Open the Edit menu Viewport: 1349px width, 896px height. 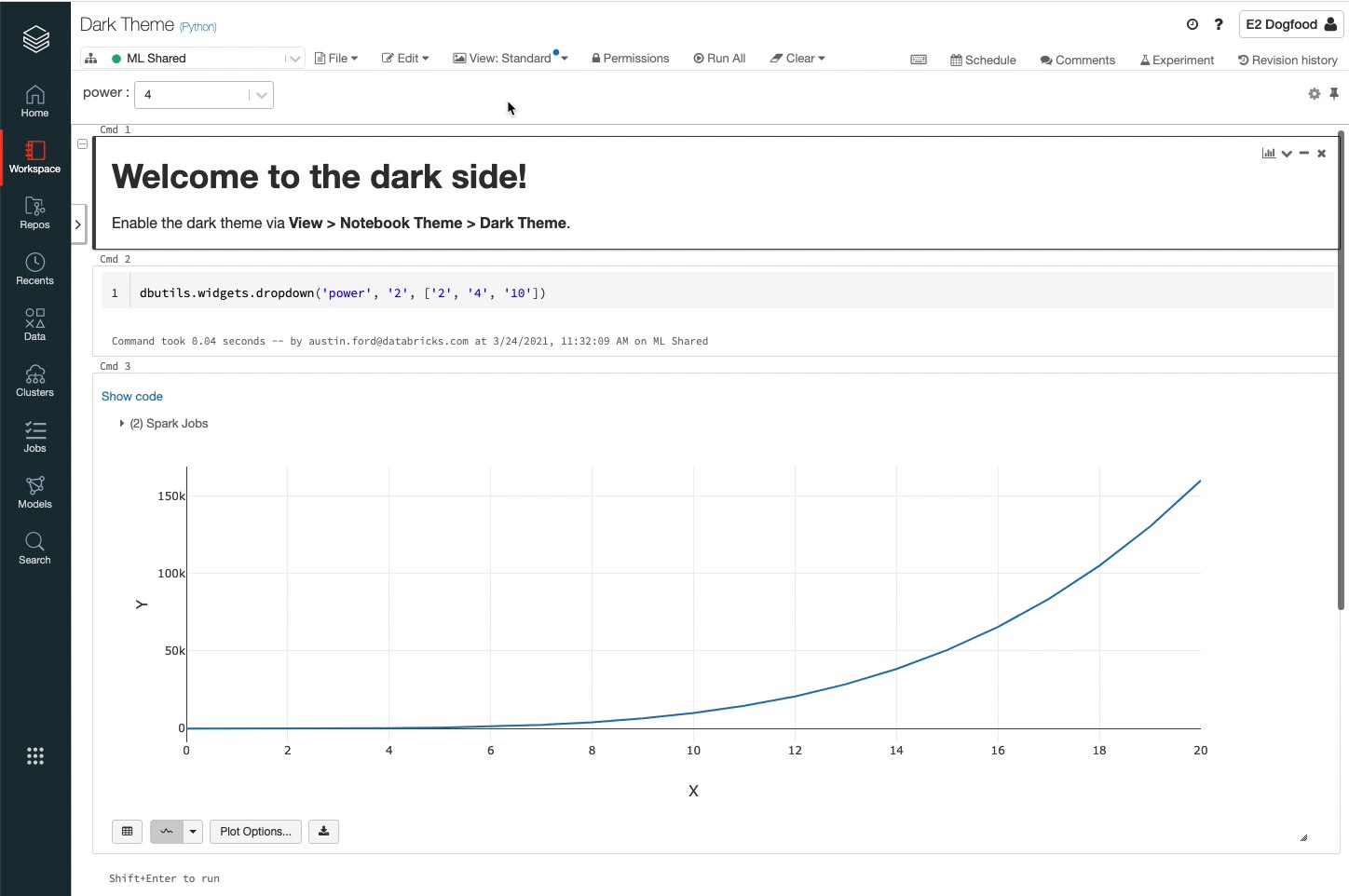405,59
